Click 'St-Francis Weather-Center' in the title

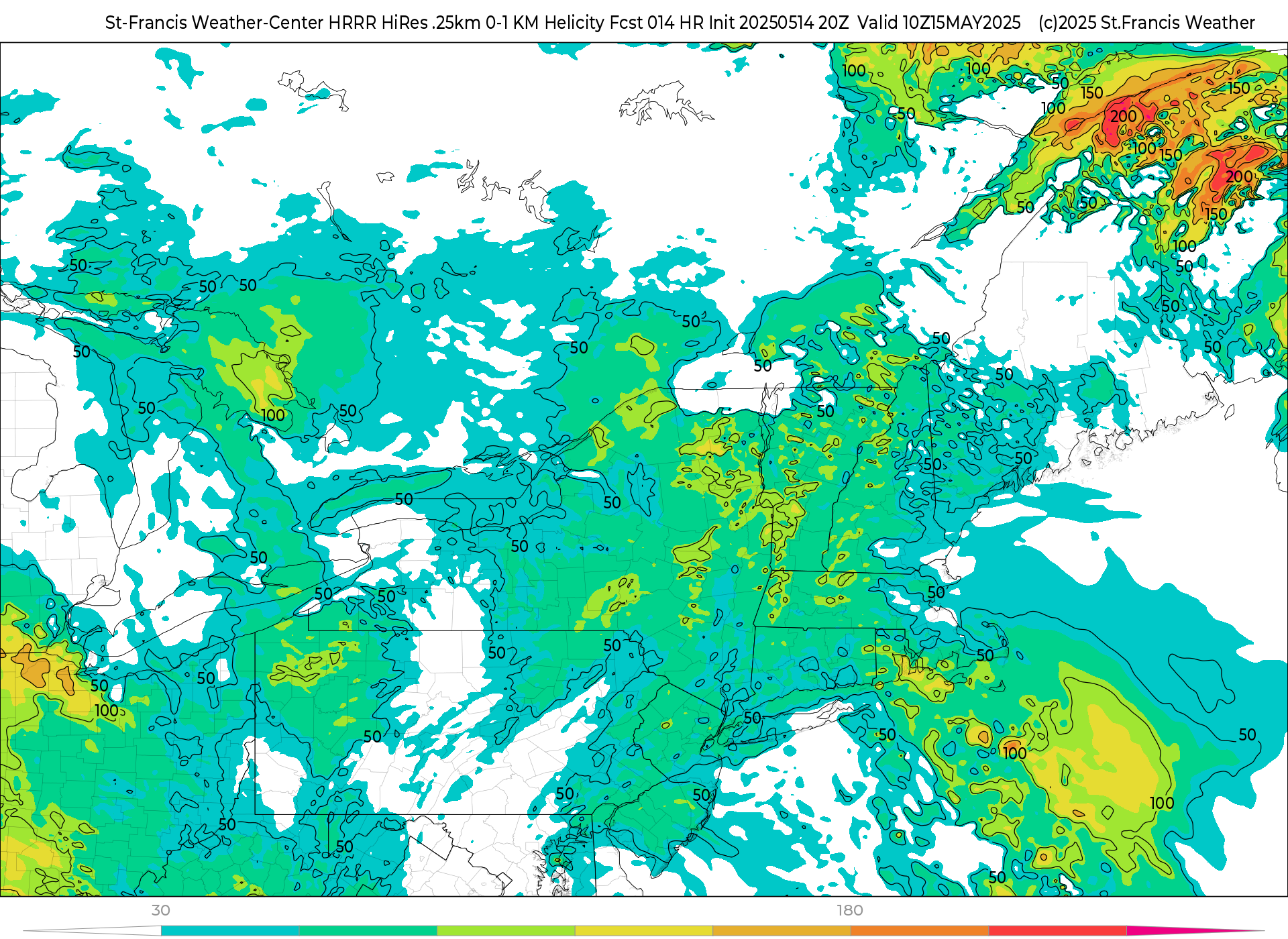[x=215, y=23]
